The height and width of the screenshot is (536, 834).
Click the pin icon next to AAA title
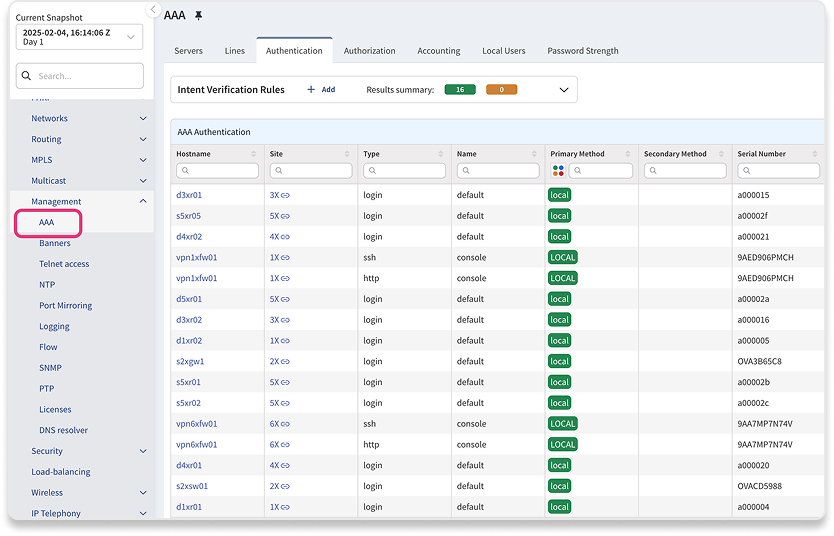[198, 16]
